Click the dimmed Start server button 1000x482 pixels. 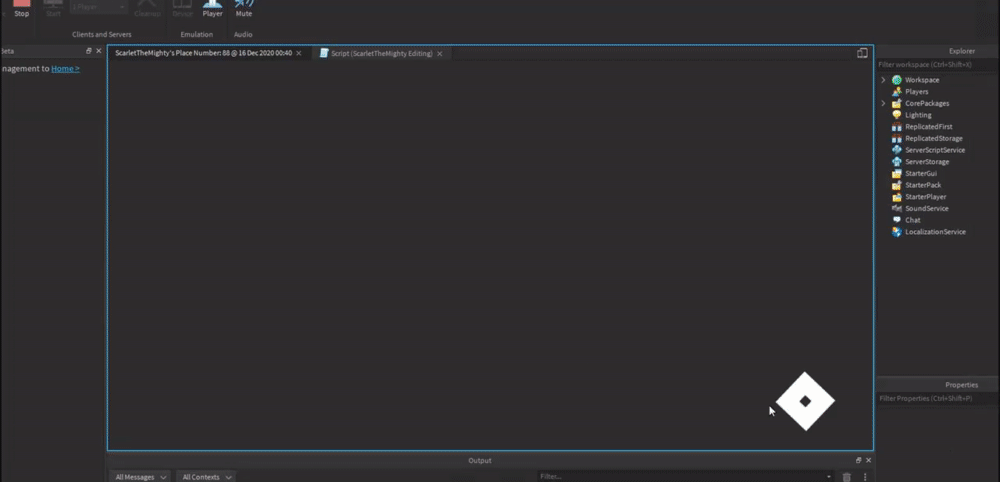pyautogui.click(x=53, y=9)
